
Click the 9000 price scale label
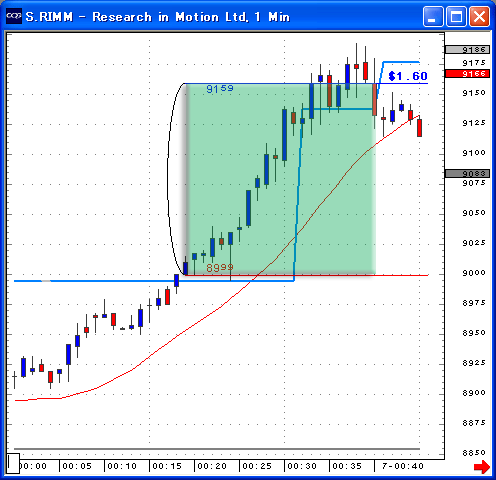[x=474, y=273]
